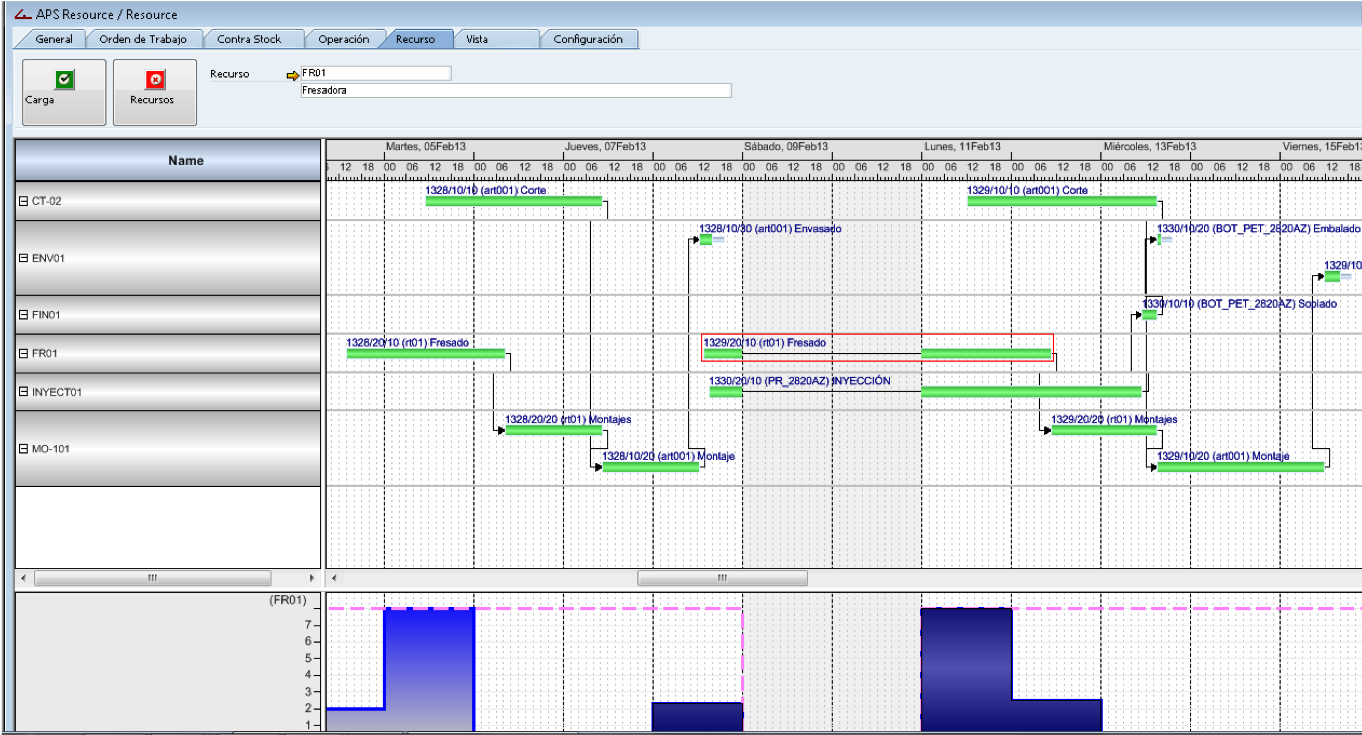The image size is (1362, 735).
Task: Collapse the INYECT01 resource row
Action: pyautogui.click(x=23, y=392)
